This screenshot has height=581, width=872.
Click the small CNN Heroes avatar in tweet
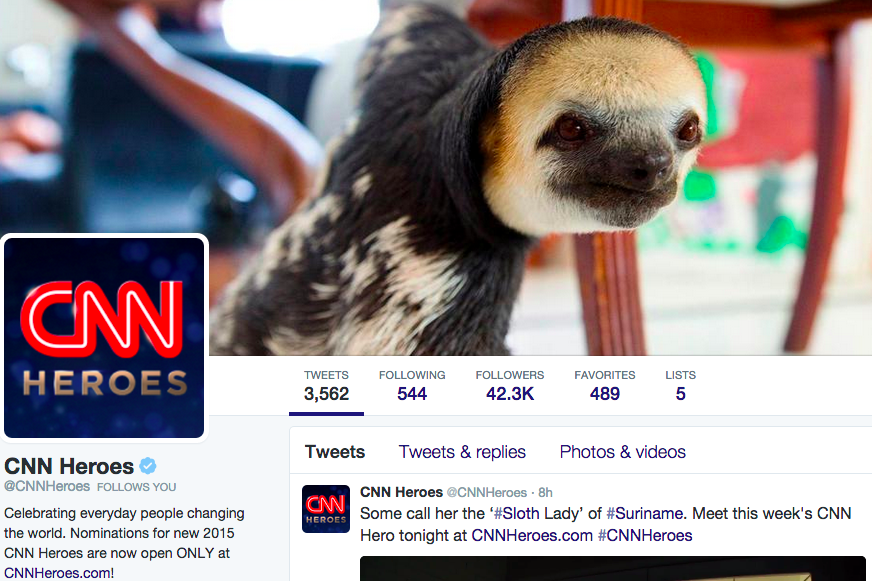[326, 509]
